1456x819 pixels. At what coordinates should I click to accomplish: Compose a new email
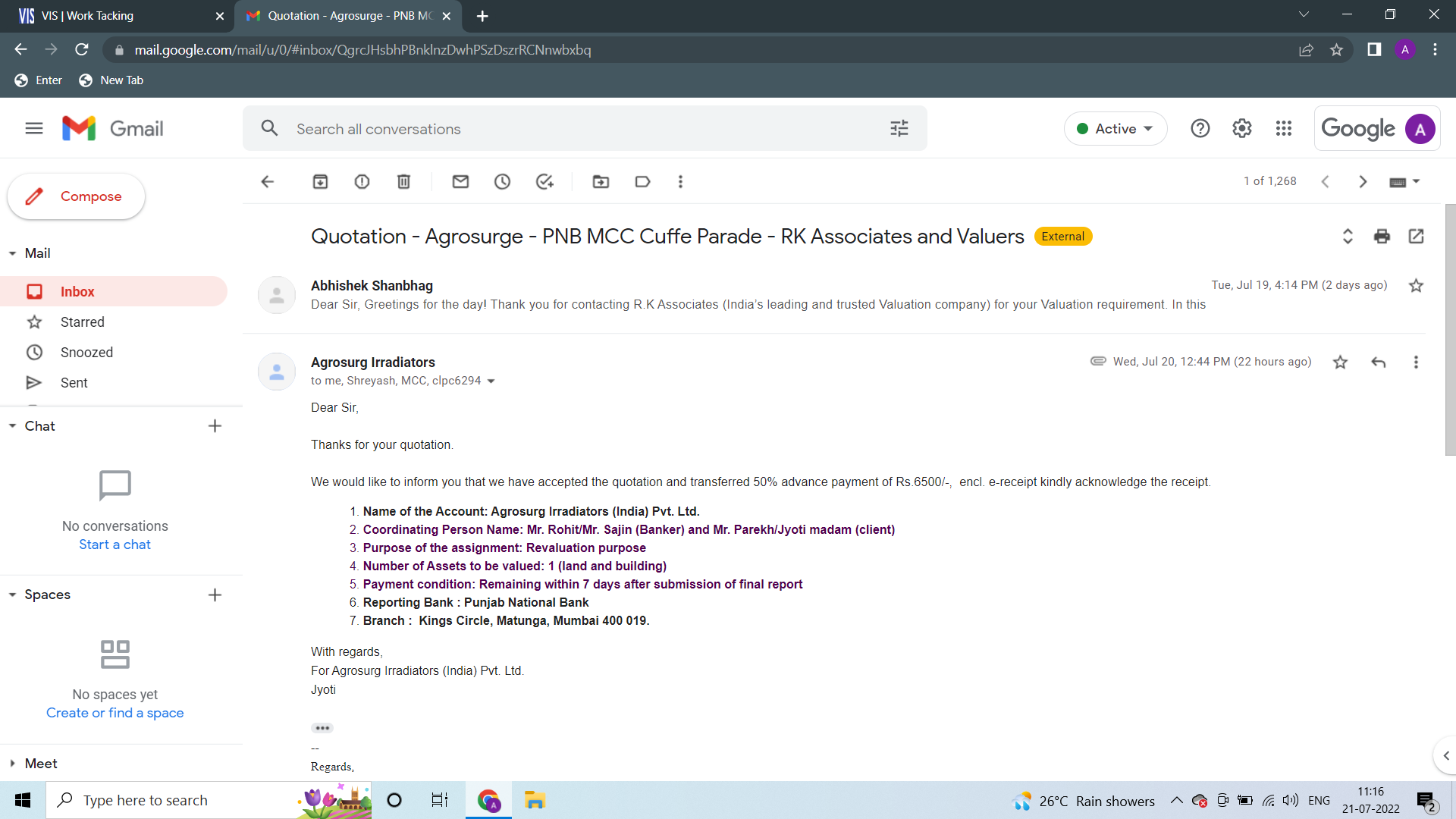(x=76, y=196)
